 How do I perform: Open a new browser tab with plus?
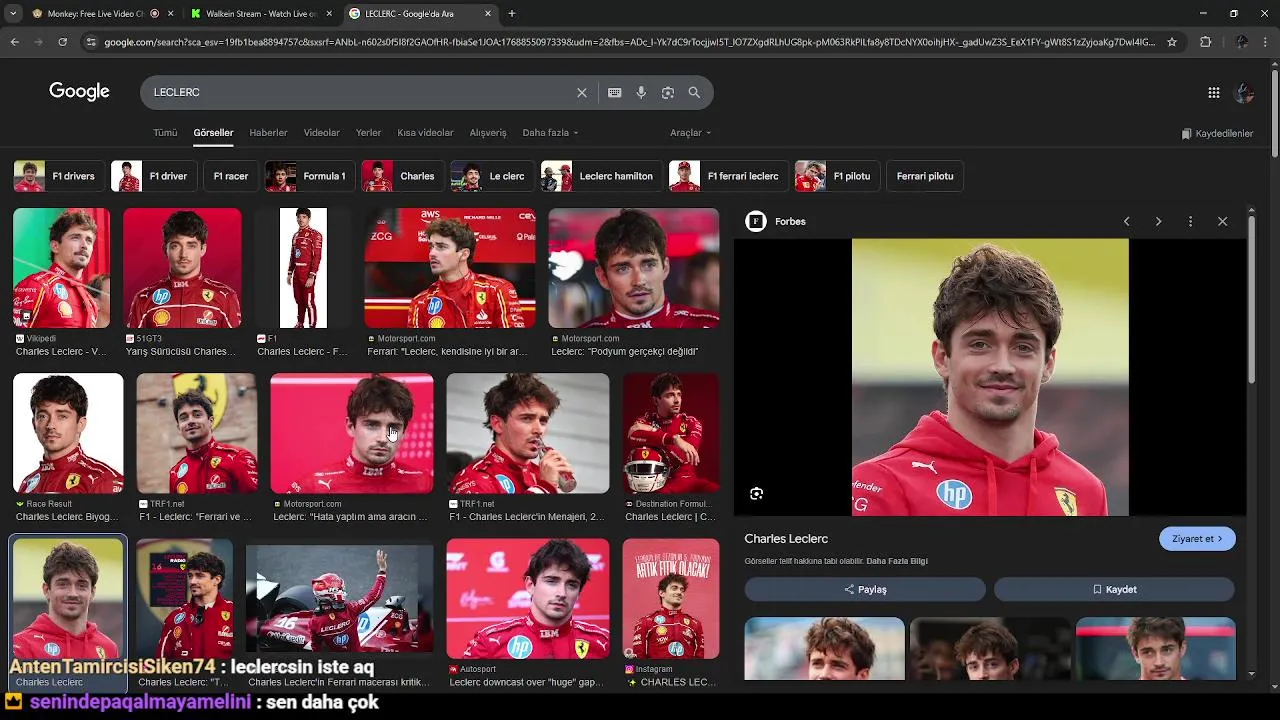[512, 14]
